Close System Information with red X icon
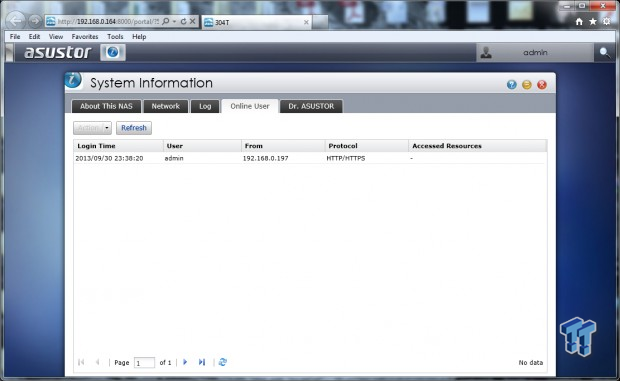This screenshot has width=620, height=381. click(542, 85)
